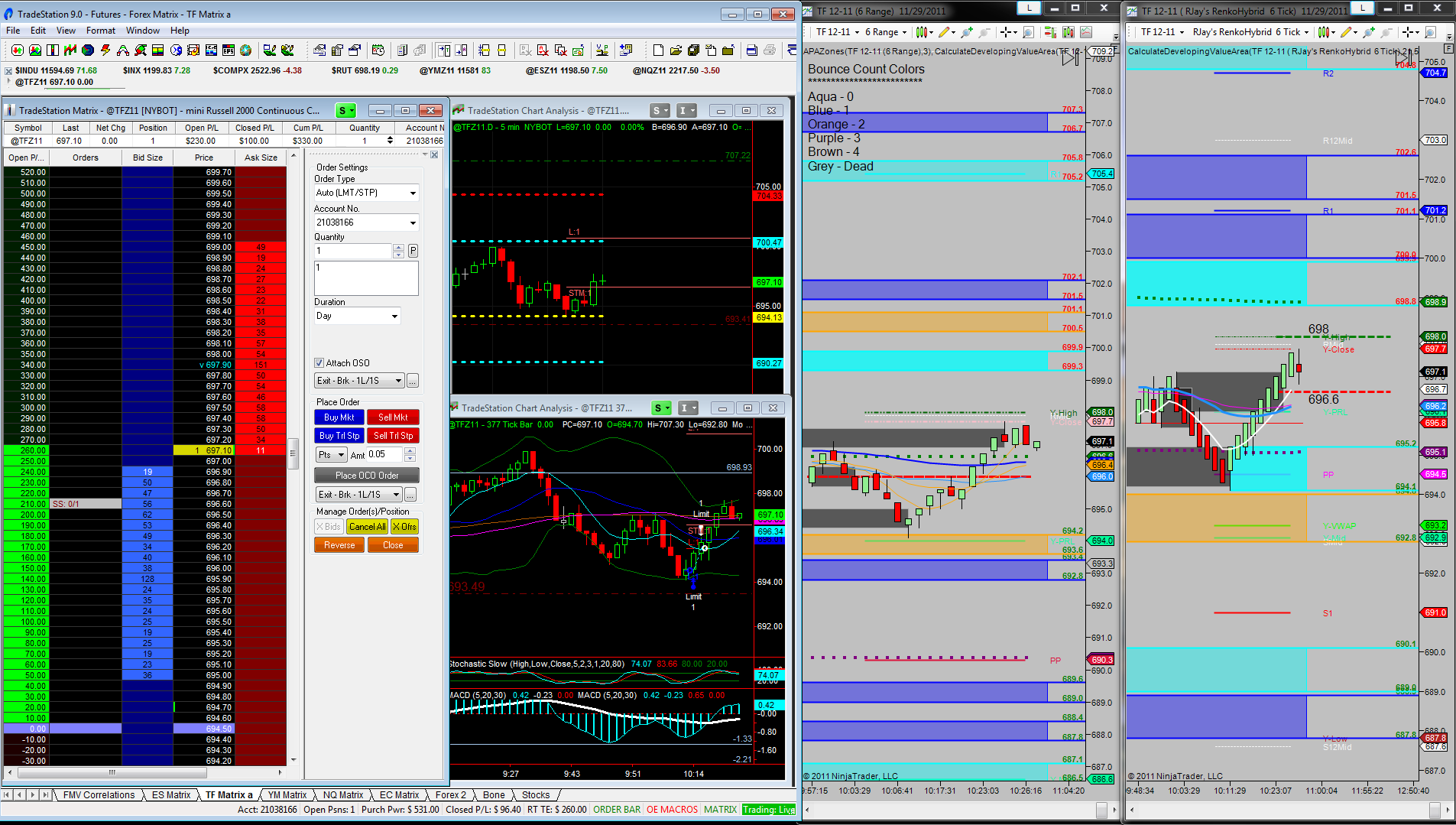1456x825 pixels.
Task: Toggle OE MACROS in the status bar
Action: tap(672, 810)
